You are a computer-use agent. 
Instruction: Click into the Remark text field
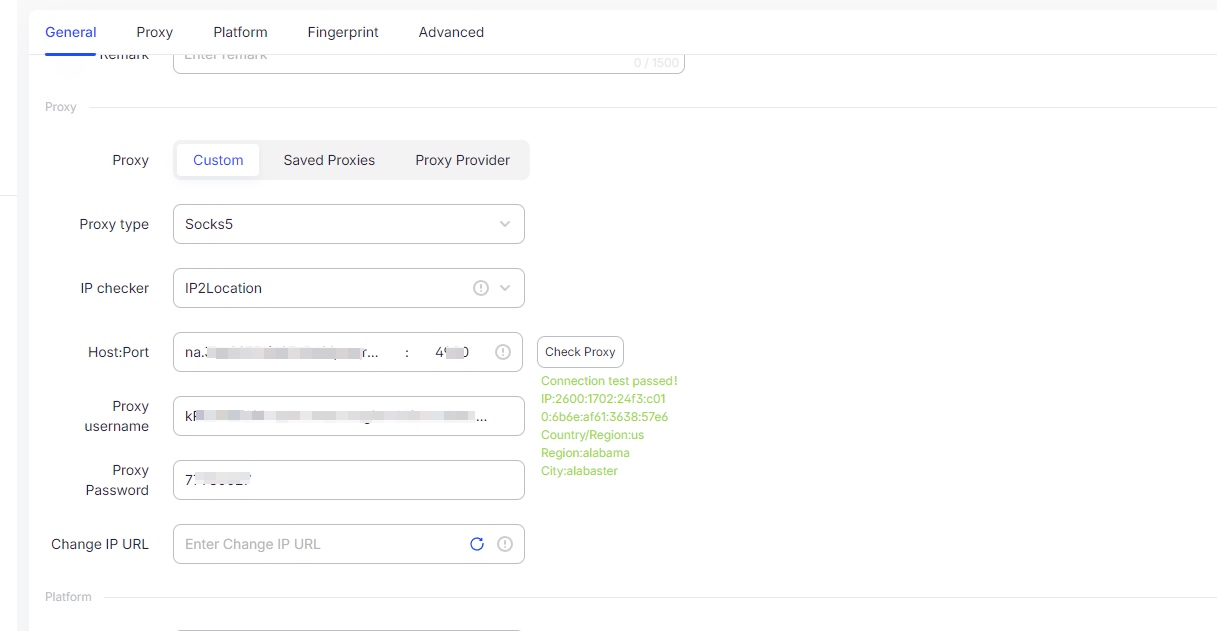(400, 62)
